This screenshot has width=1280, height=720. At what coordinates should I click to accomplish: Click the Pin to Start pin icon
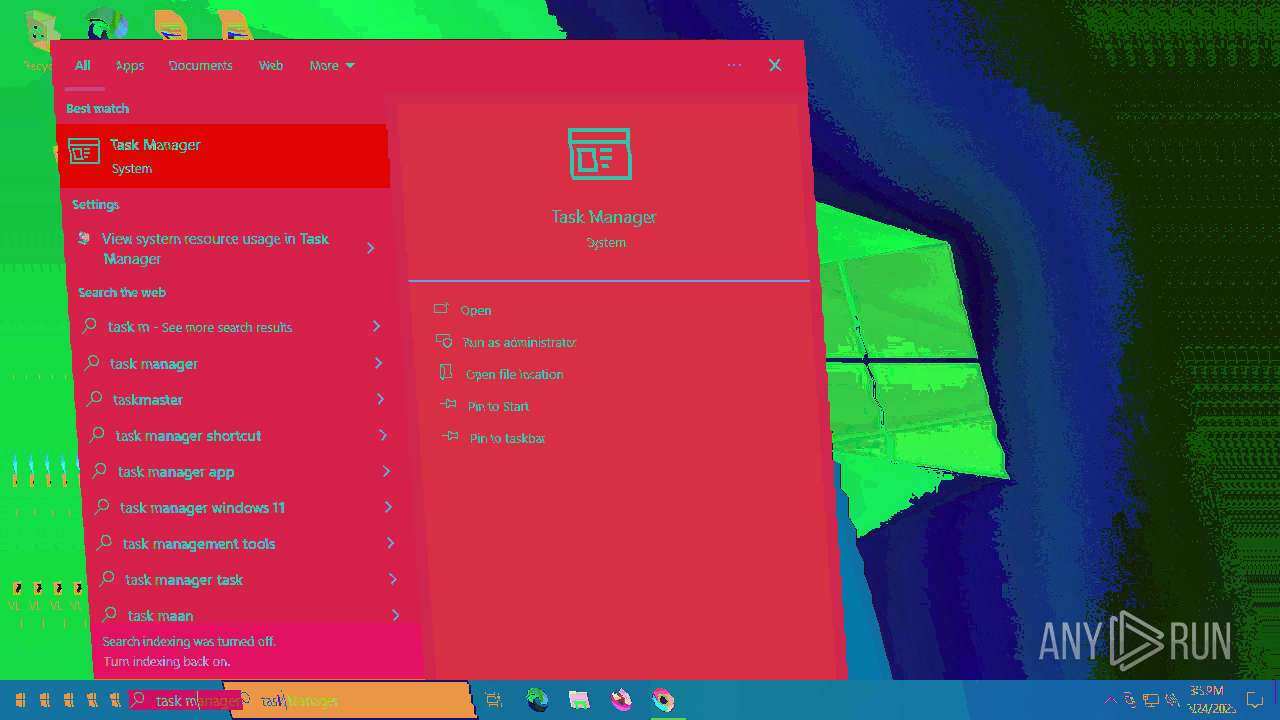click(x=448, y=405)
